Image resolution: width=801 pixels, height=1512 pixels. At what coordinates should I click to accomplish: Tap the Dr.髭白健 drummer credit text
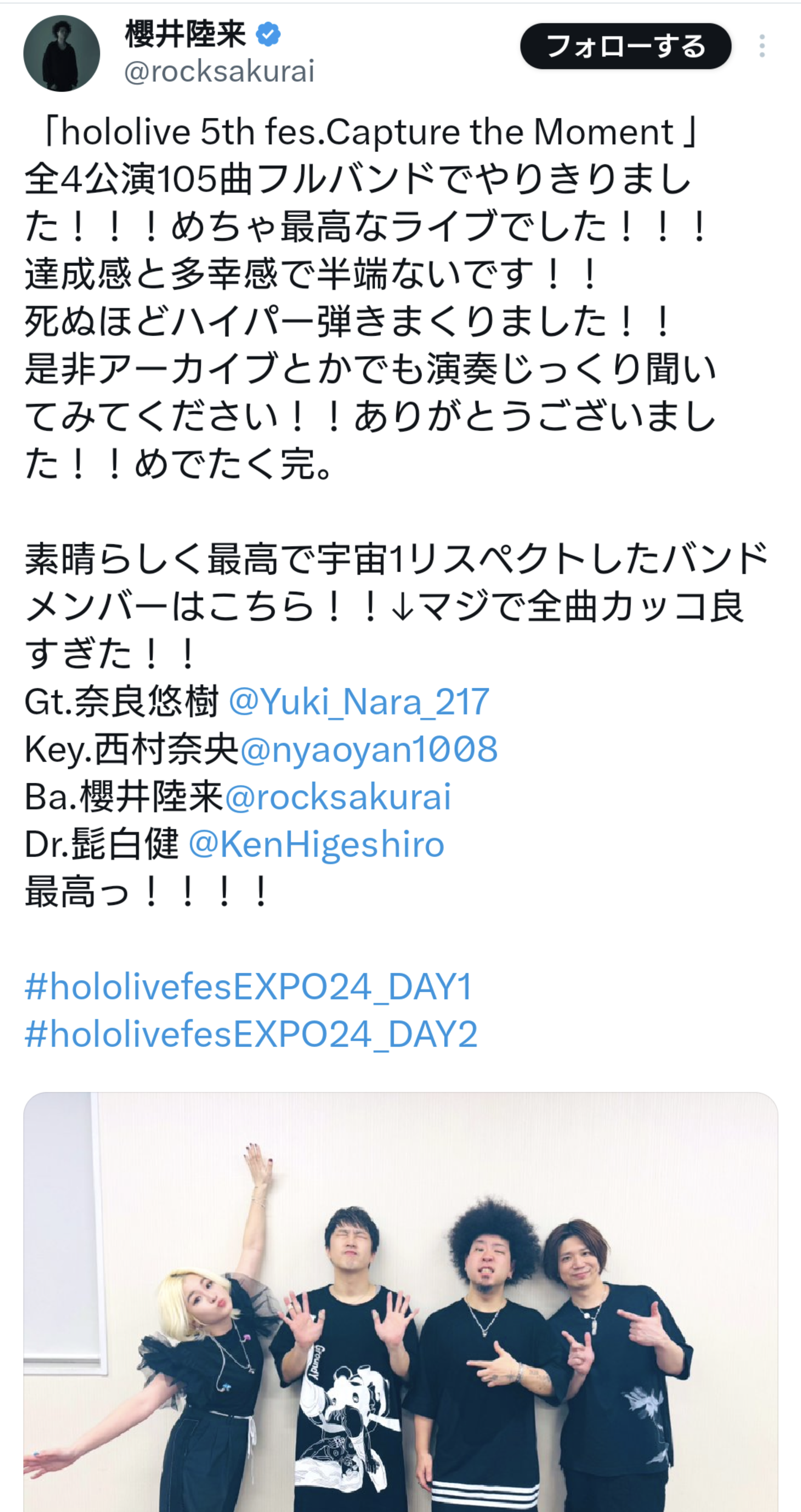[102, 844]
